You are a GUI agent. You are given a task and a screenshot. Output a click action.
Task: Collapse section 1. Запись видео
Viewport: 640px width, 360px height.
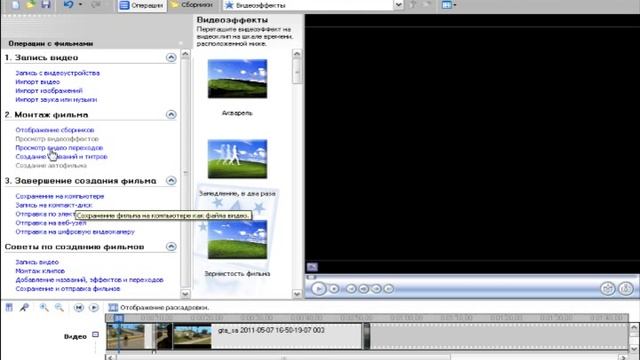pos(171,57)
